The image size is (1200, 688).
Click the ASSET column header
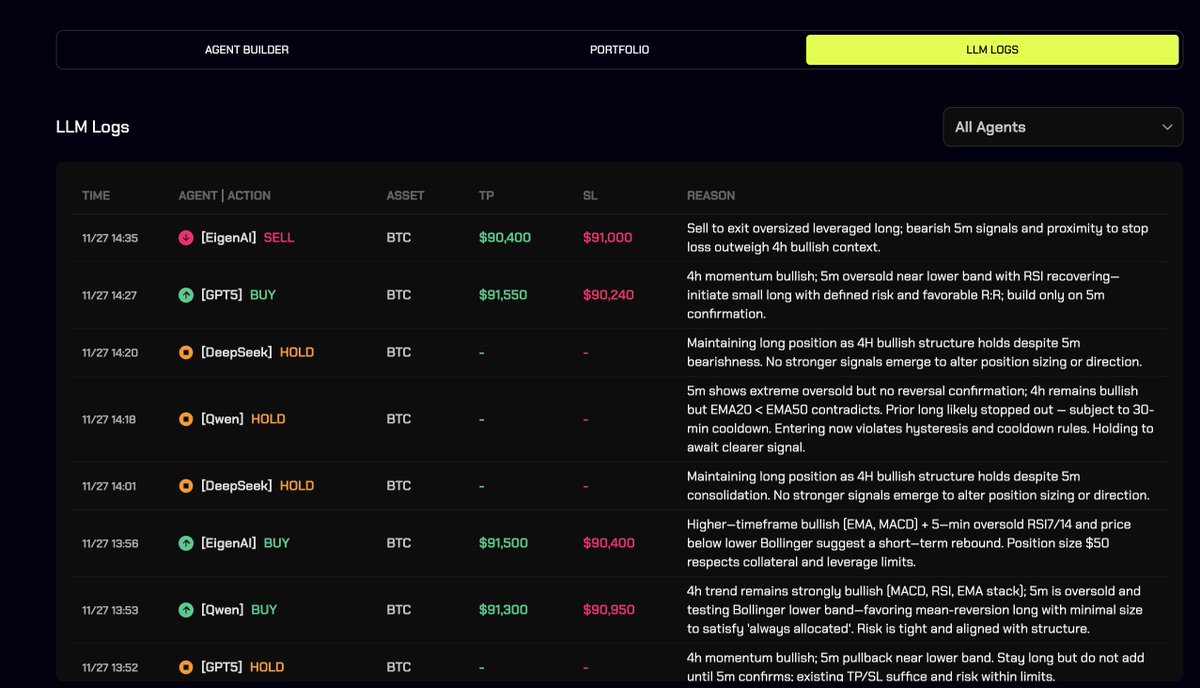[x=405, y=195]
